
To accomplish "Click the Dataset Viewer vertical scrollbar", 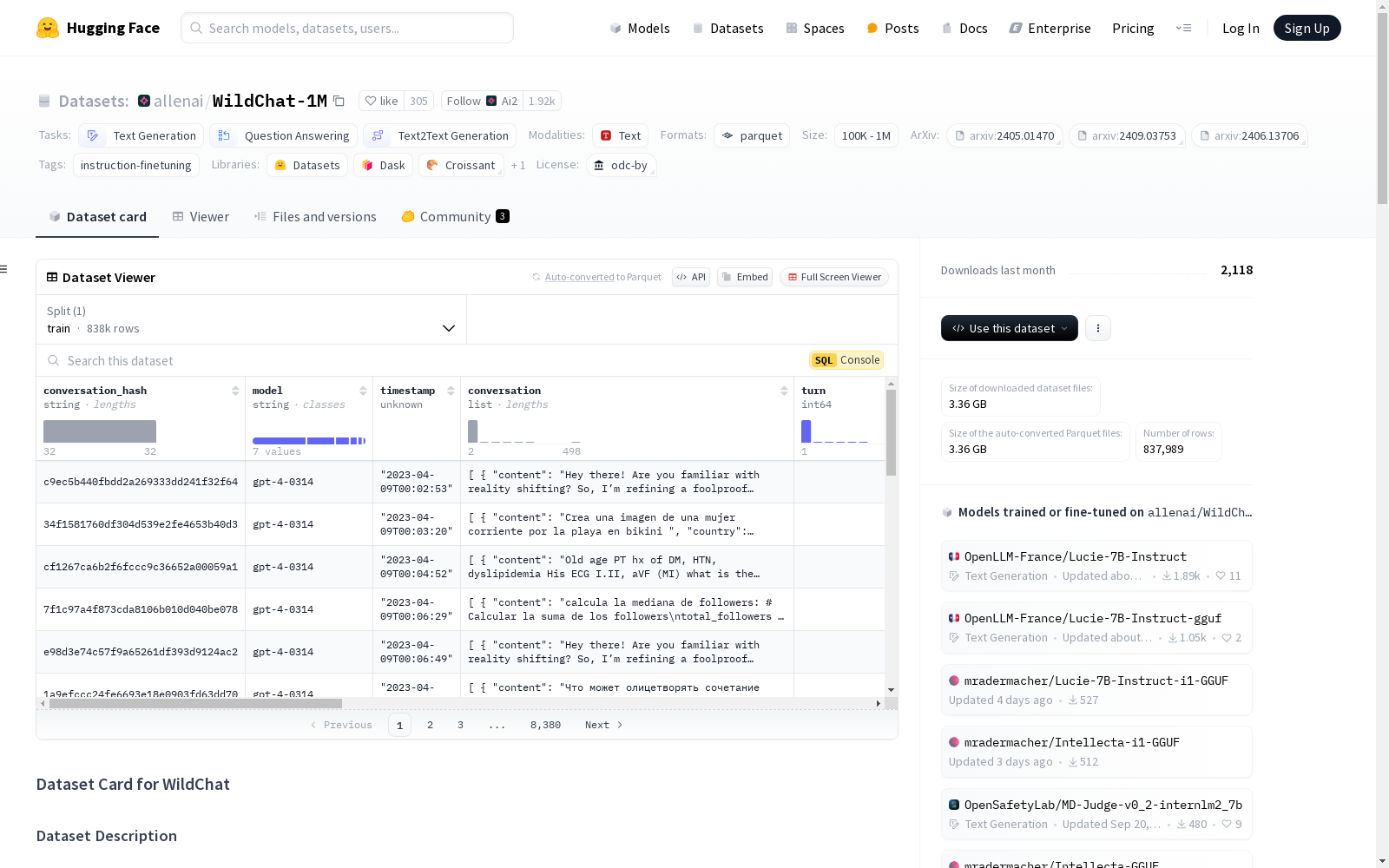I will pyautogui.click(x=891, y=432).
